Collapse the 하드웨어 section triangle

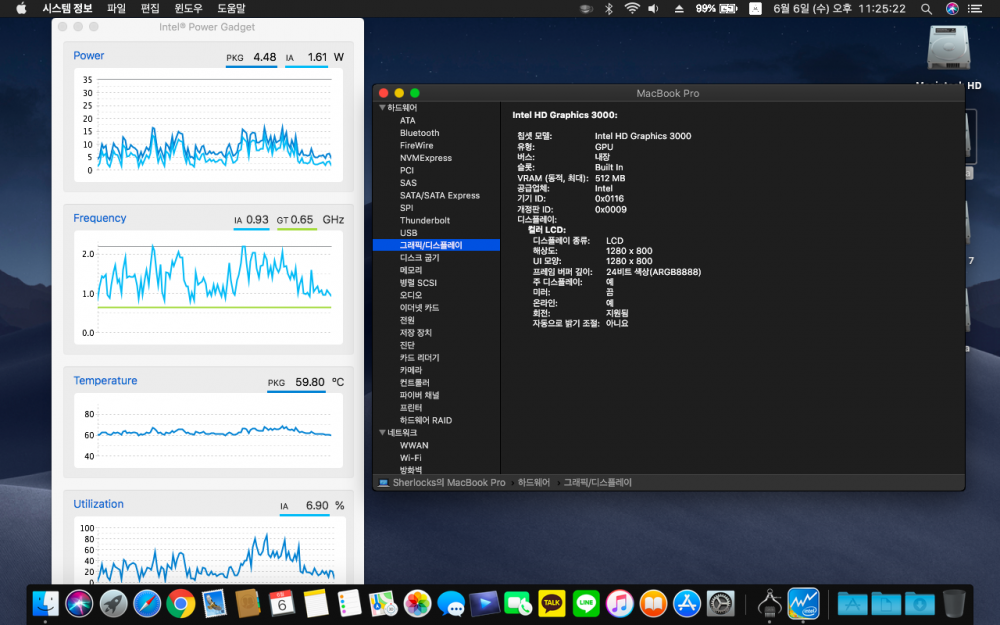tap(382, 108)
